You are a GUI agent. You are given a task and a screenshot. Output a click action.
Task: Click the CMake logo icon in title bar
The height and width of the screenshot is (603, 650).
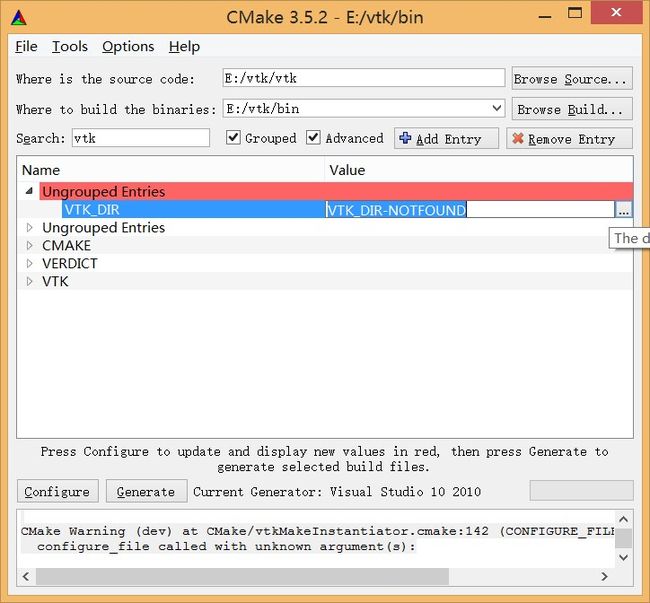pos(19,18)
